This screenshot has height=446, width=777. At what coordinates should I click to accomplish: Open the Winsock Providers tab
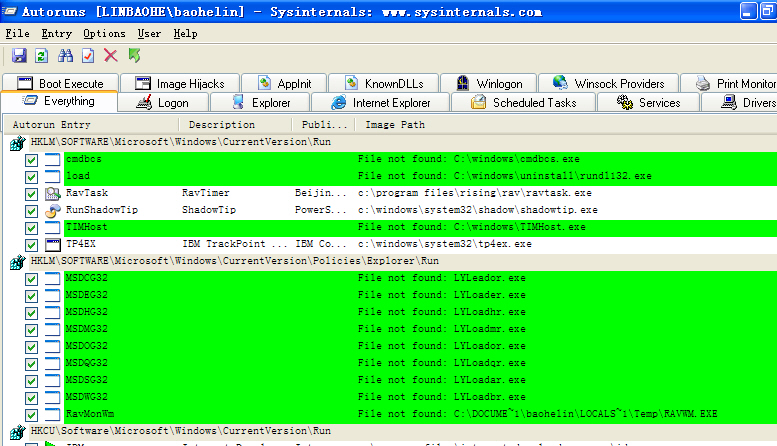tap(608, 83)
